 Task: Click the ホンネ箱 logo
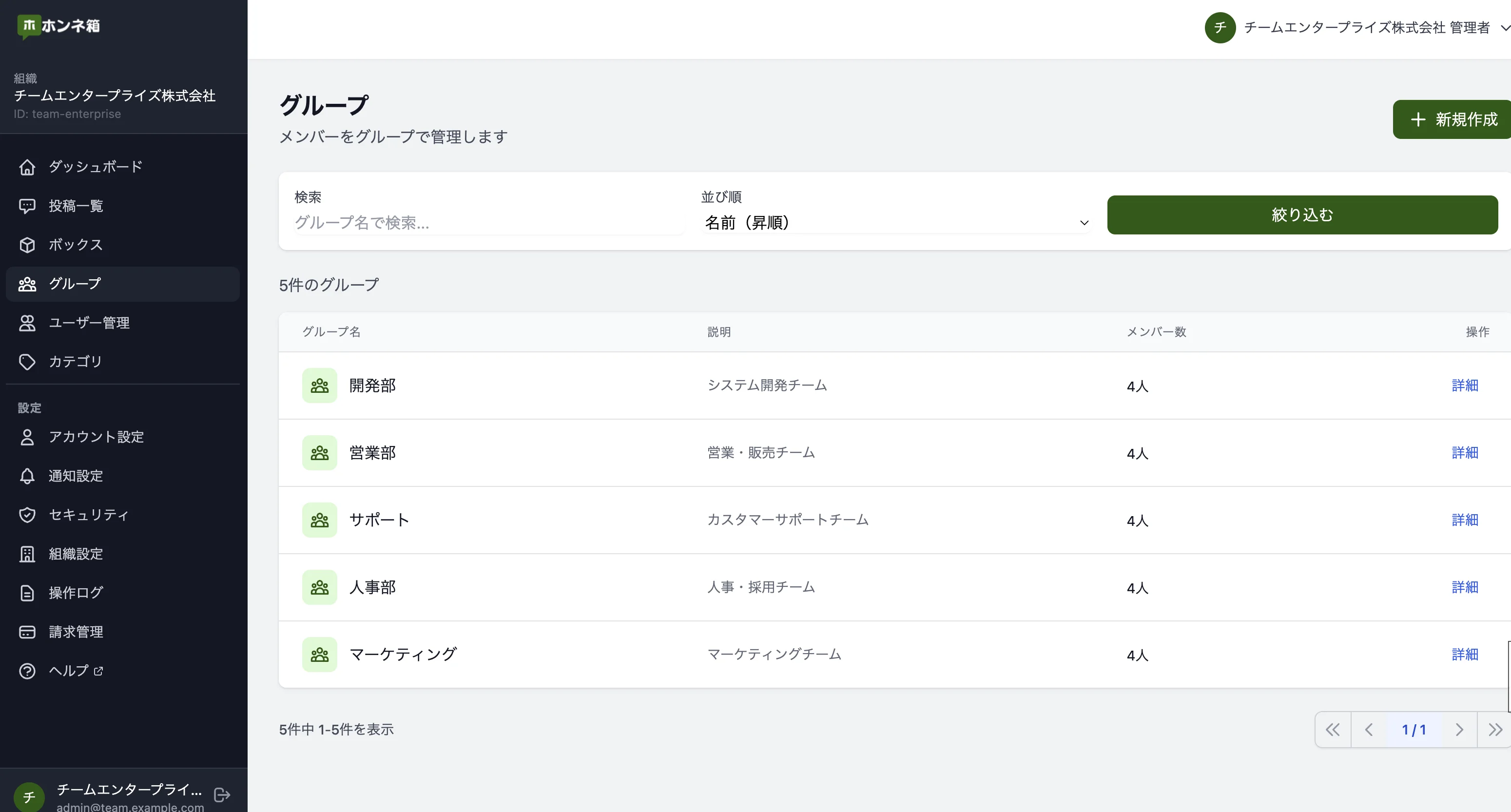58,26
